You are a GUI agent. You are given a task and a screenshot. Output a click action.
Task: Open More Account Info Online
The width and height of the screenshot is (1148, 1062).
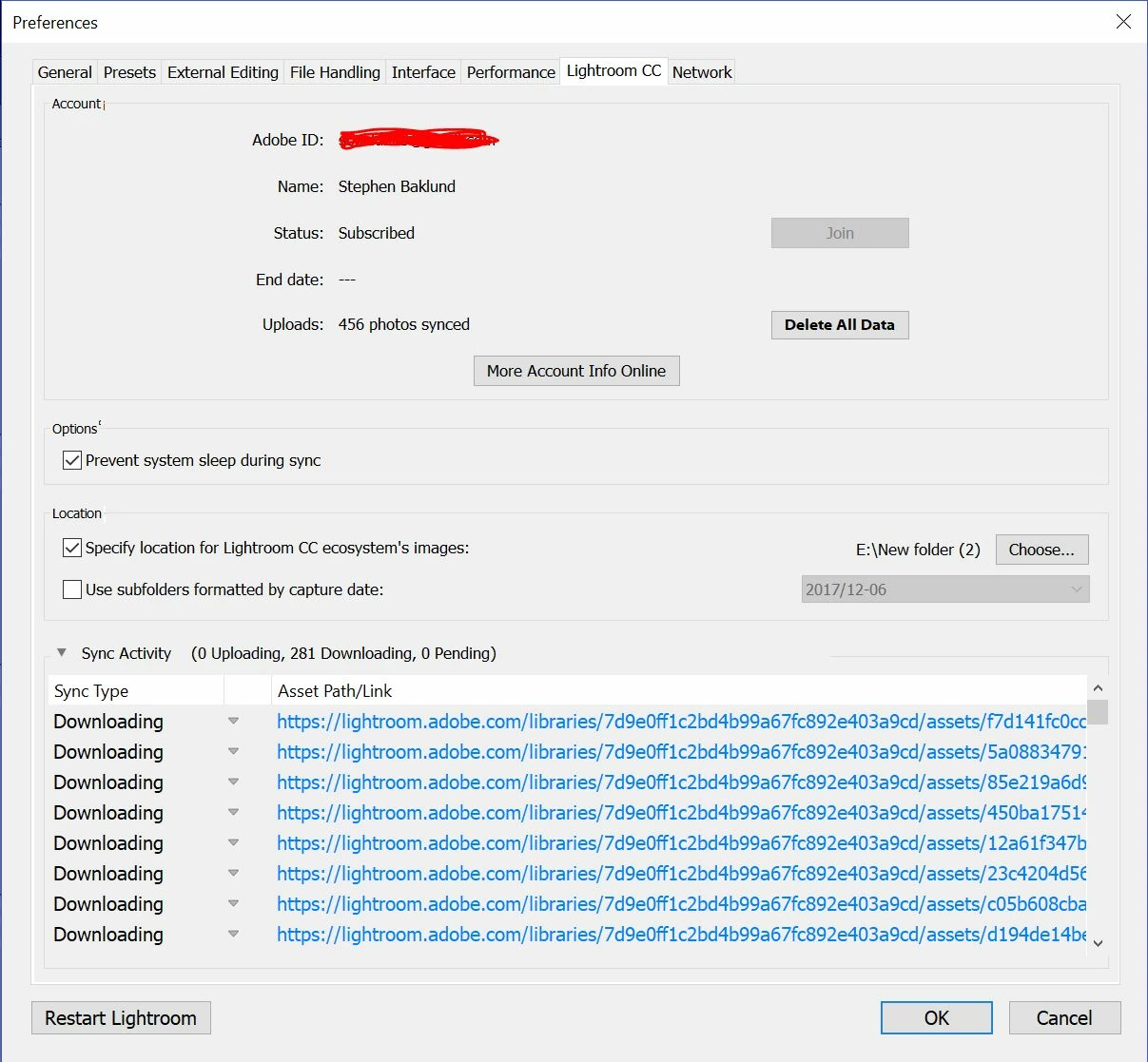(x=576, y=371)
